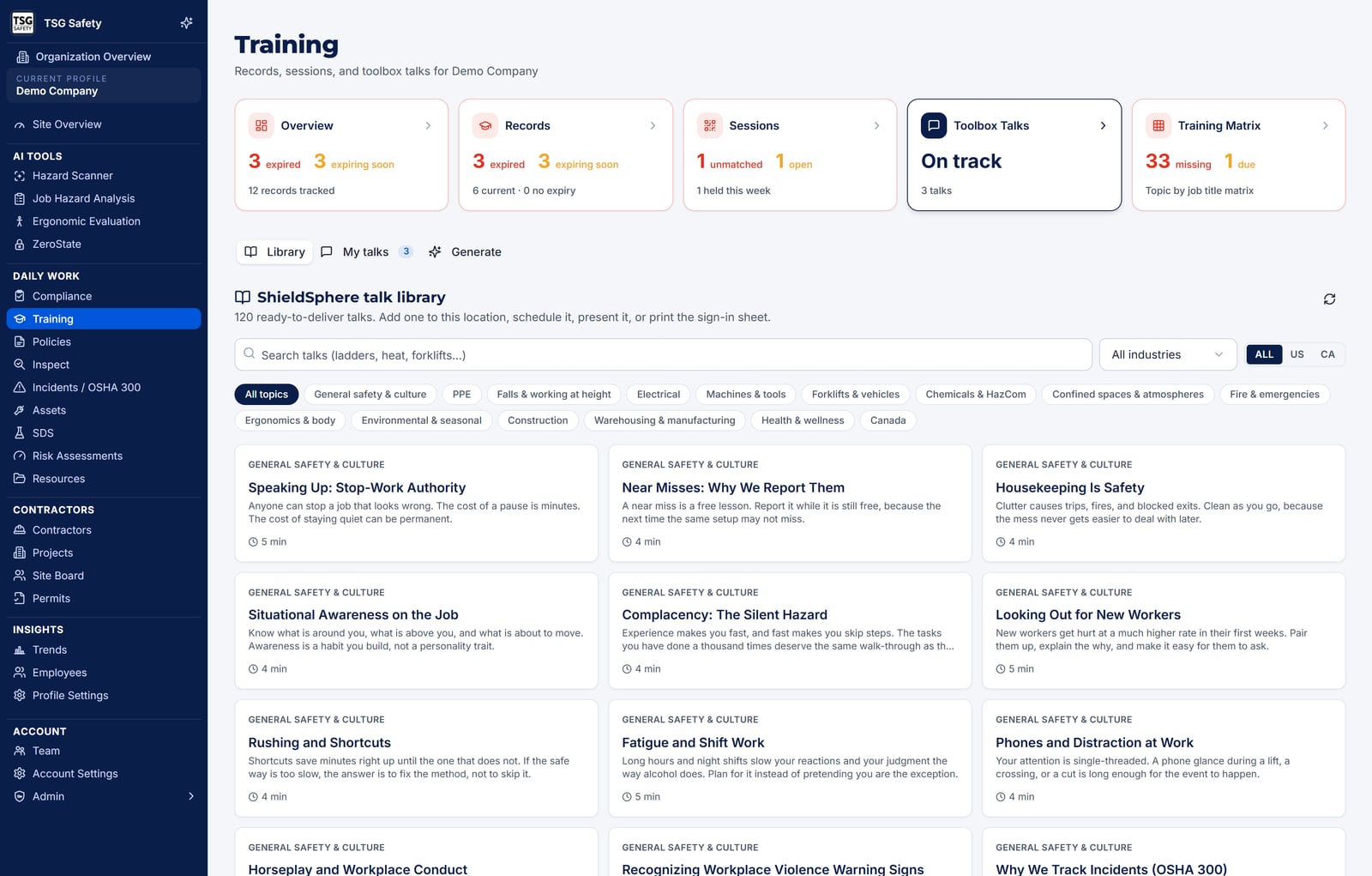Switch to the Generate tab
The height and width of the screenshot is (876, 1372).
coord(465,252)
